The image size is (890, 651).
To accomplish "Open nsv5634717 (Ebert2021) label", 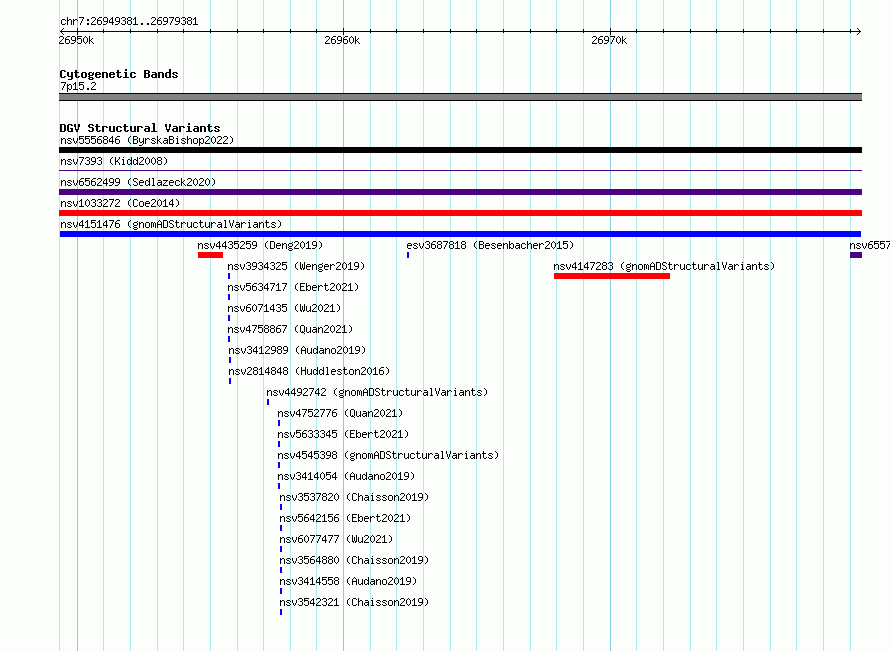I will tap(293, 287).
